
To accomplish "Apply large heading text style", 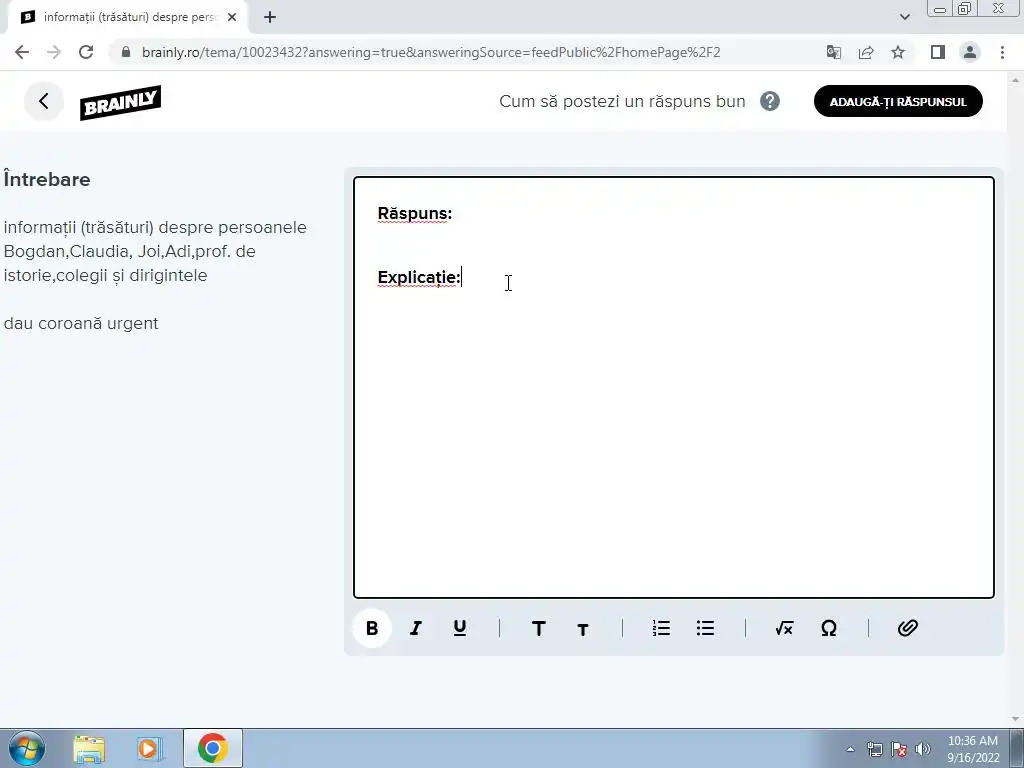I will pos(539,628).
